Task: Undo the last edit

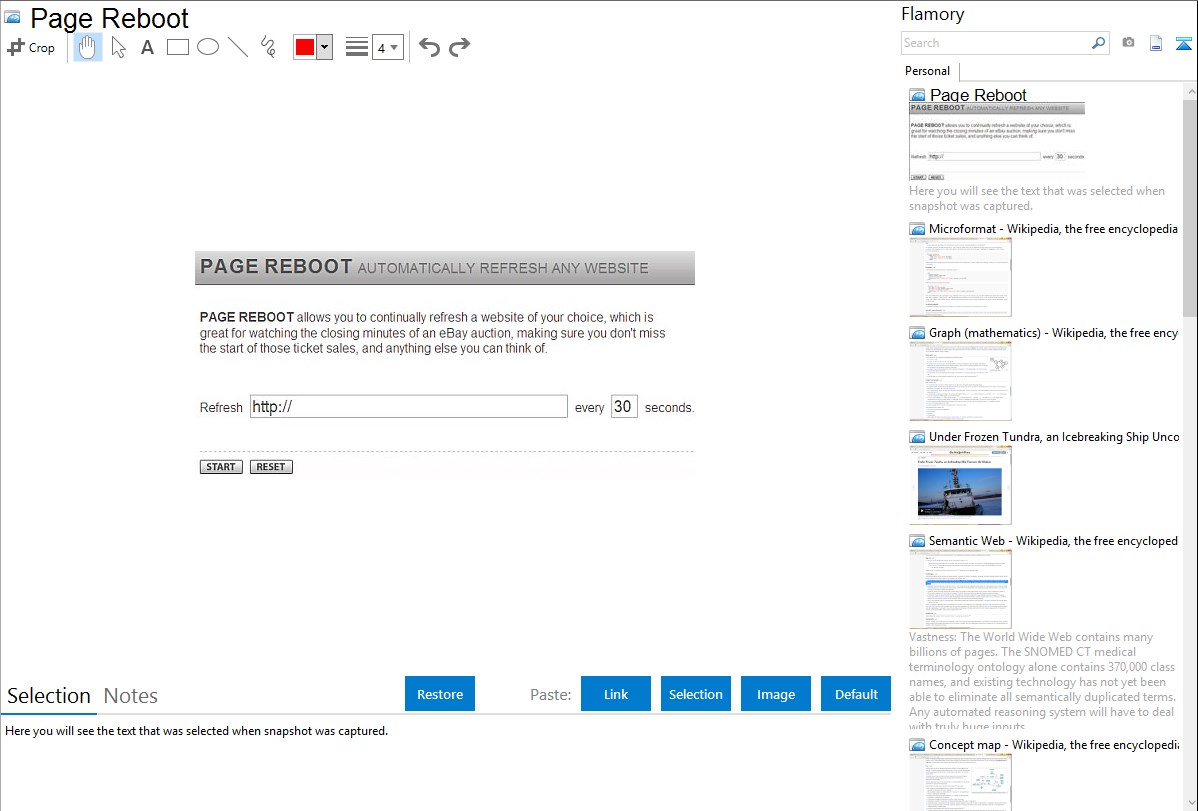Action: 429,47
